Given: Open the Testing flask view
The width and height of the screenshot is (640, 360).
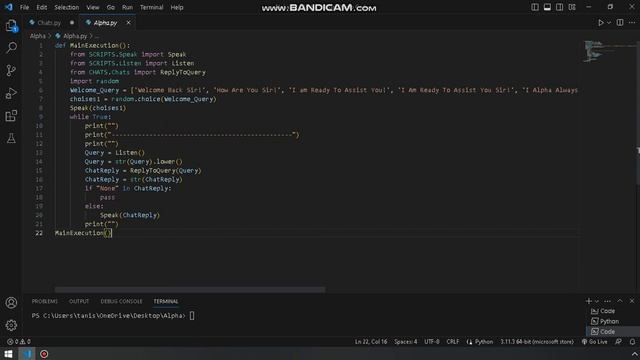Looking at the screenshot, I should click(x=11, y=138).
